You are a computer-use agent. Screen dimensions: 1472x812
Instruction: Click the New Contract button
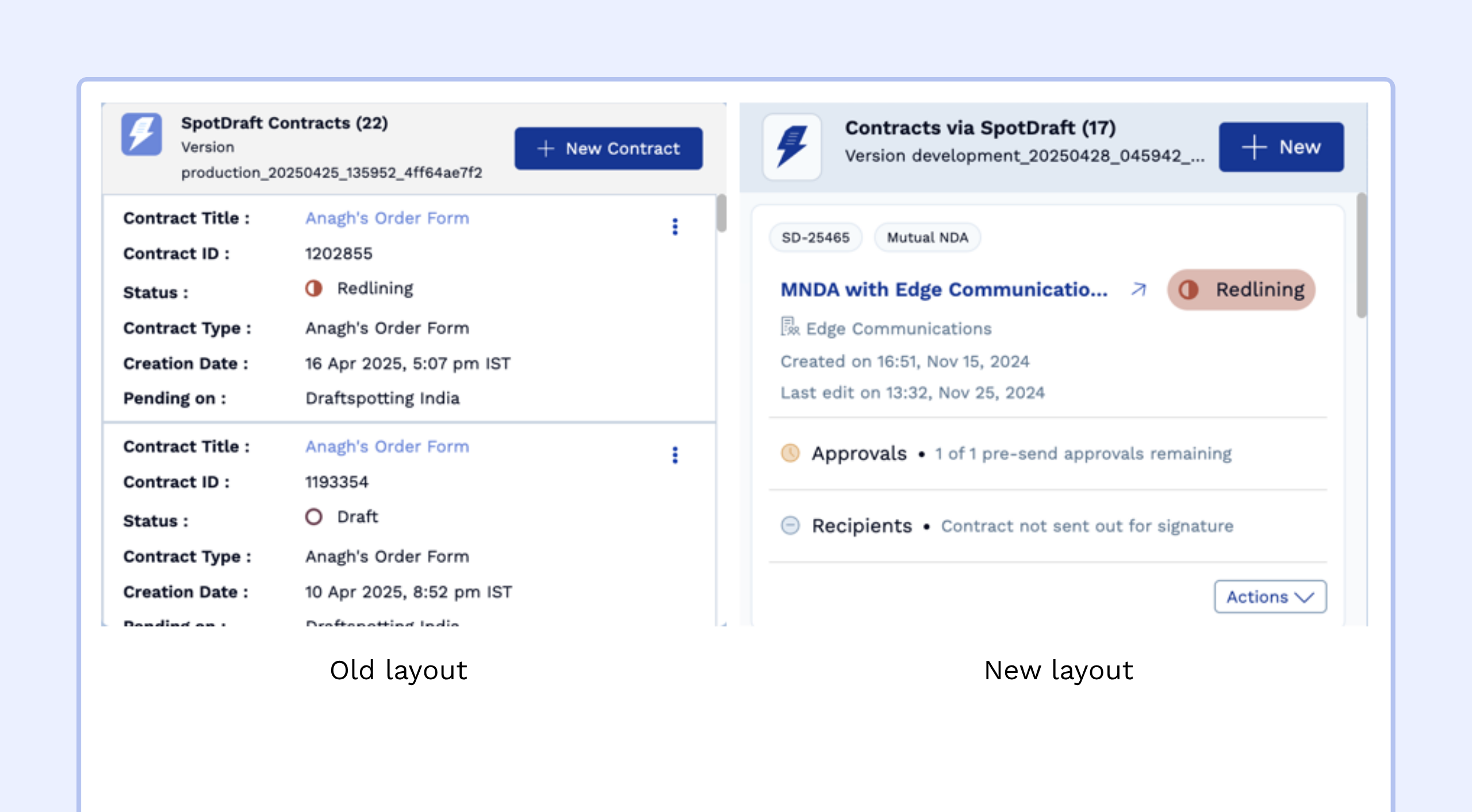pos(608,148)
